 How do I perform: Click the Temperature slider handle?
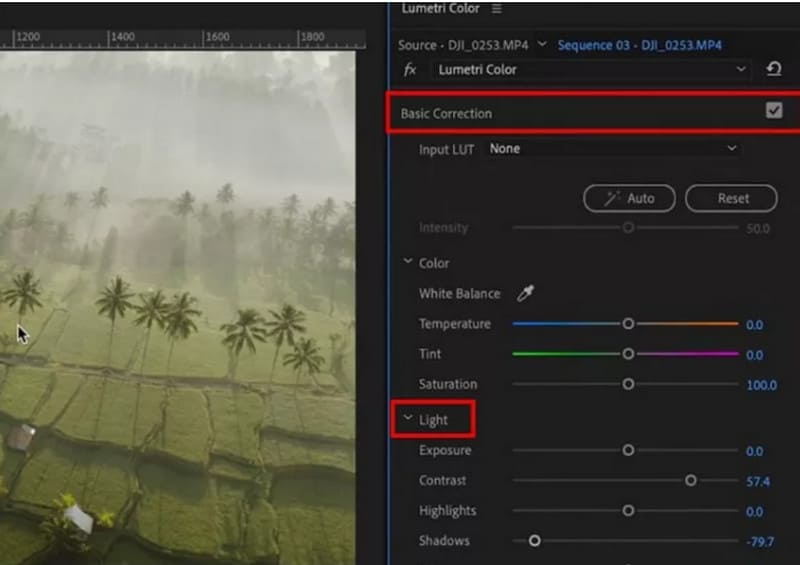[628, 324]
